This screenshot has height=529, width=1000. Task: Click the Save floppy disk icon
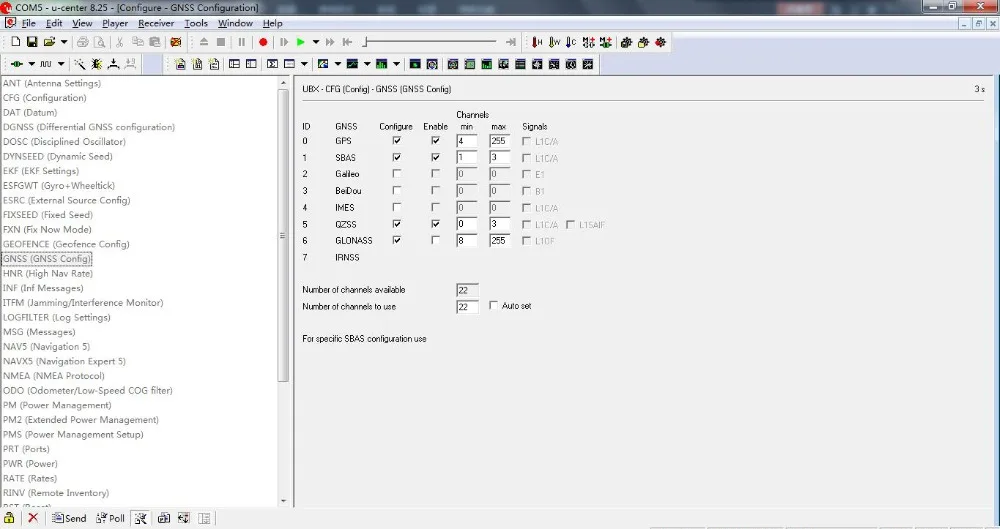(32, 42)
